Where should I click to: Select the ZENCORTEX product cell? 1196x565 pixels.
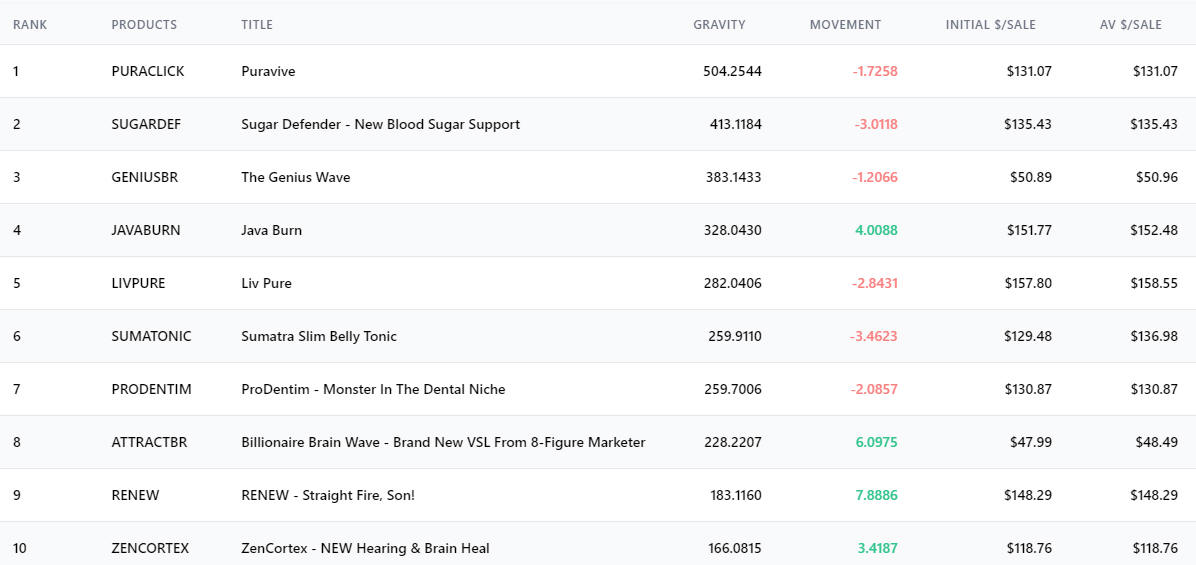pyautogui.click(x=150, y=548)
